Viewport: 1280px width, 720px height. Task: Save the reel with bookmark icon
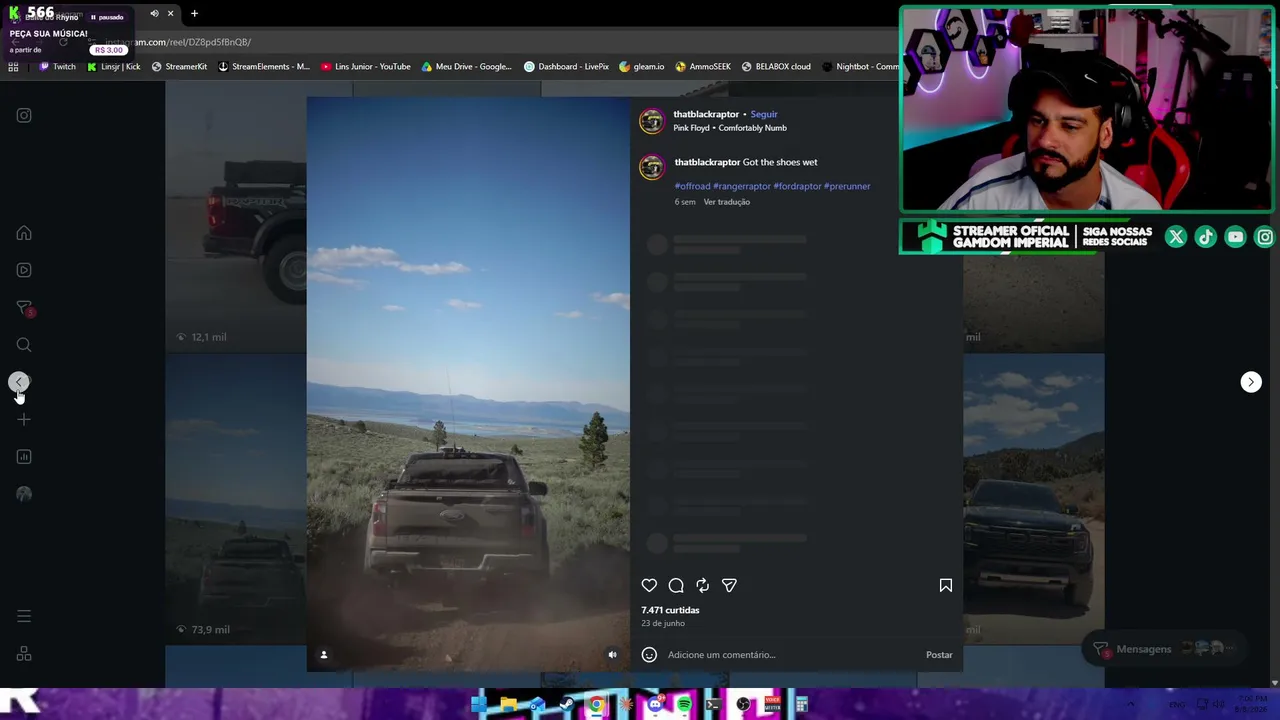(x=945, y=586)
